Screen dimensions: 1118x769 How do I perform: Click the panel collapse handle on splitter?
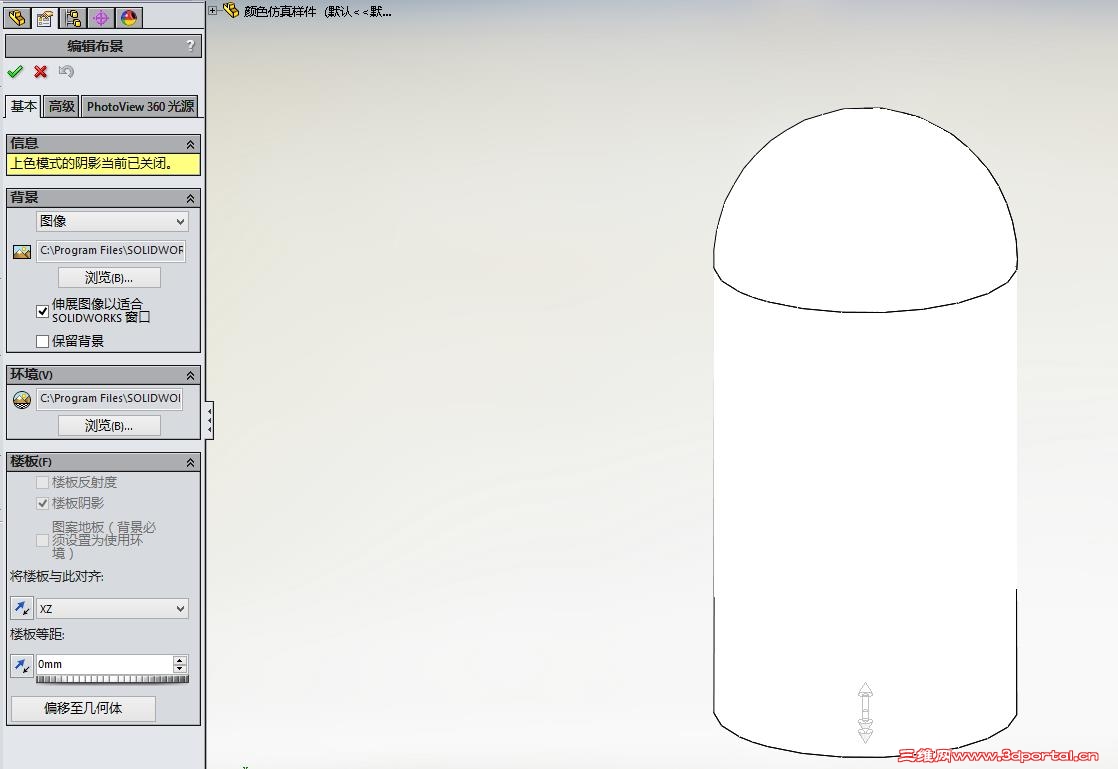(x=209, y=420)
